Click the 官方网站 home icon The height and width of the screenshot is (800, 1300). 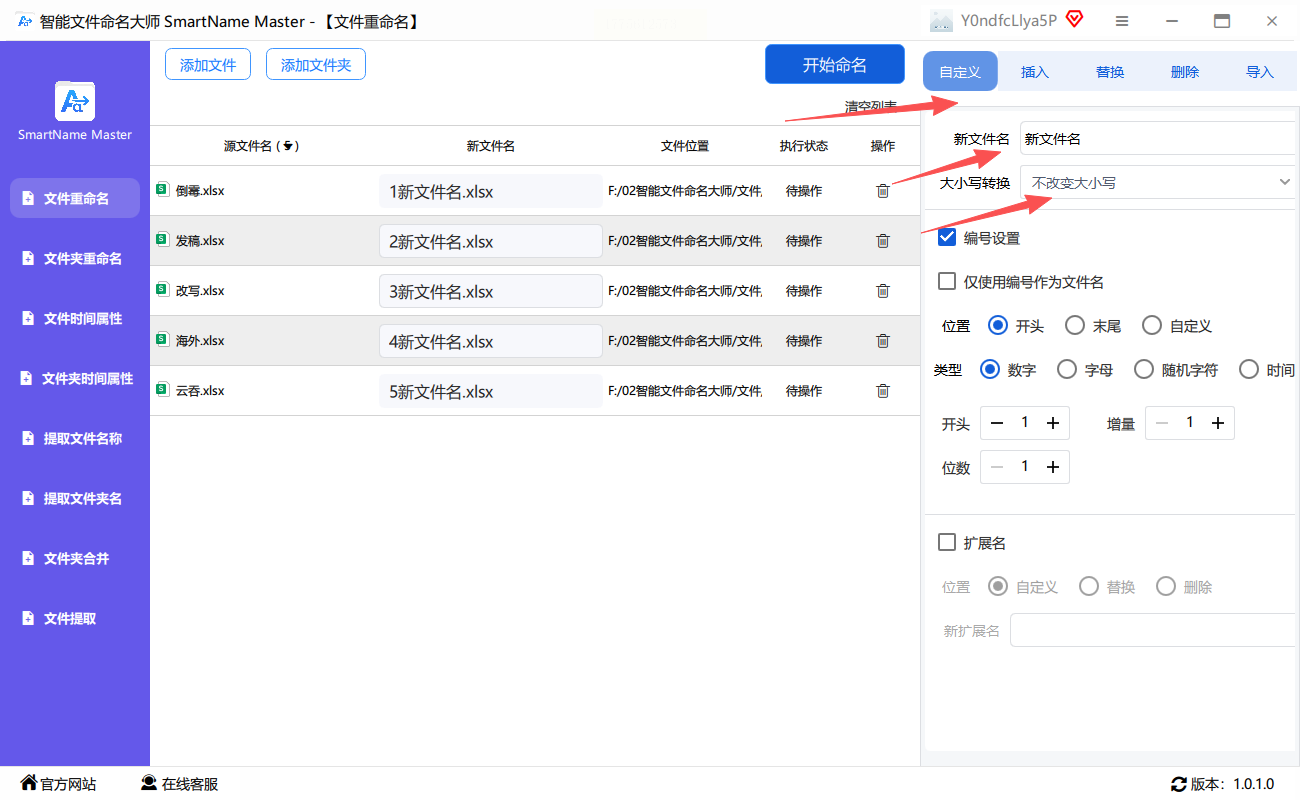tap(28, 783)
